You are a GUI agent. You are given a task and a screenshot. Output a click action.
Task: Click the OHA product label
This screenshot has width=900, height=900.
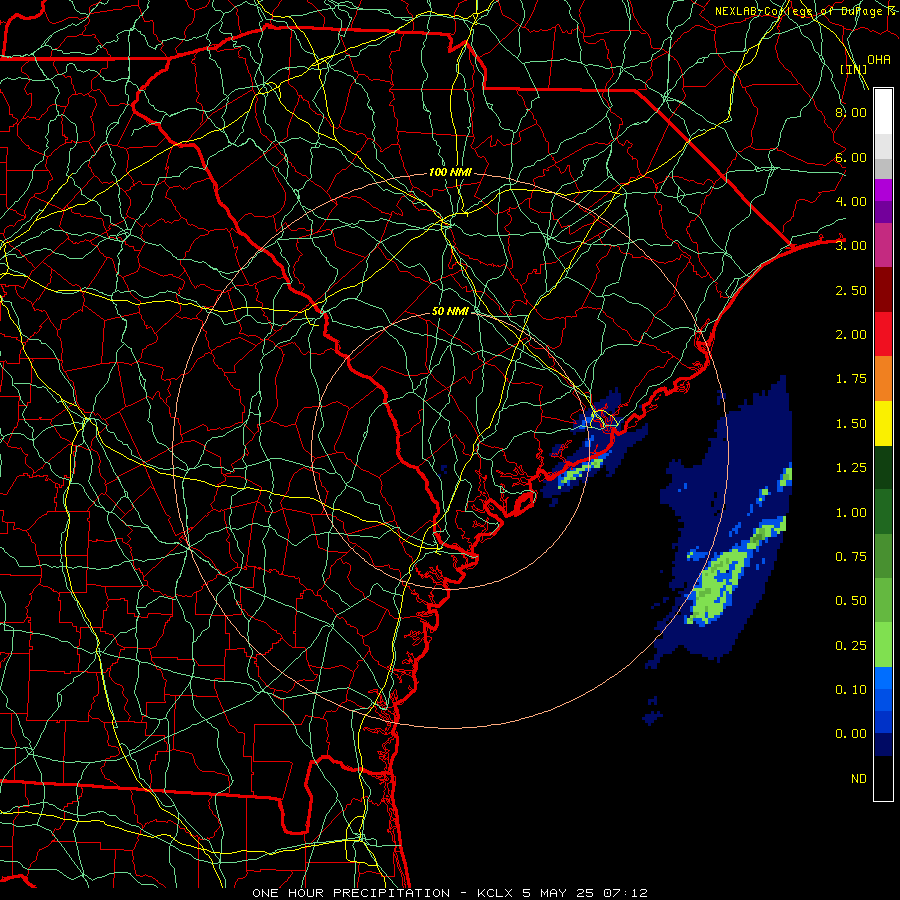[x=879, y=59]
